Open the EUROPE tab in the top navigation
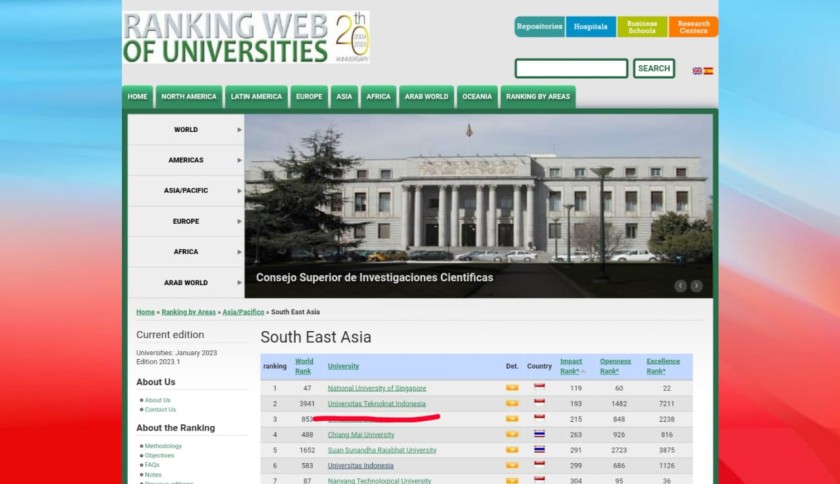Screen dimensions: 840x484 click(x=309, y=97)
